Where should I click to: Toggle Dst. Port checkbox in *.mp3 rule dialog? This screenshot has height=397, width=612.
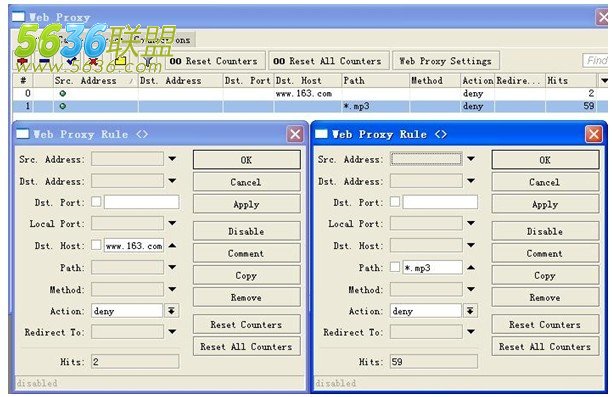395,202
